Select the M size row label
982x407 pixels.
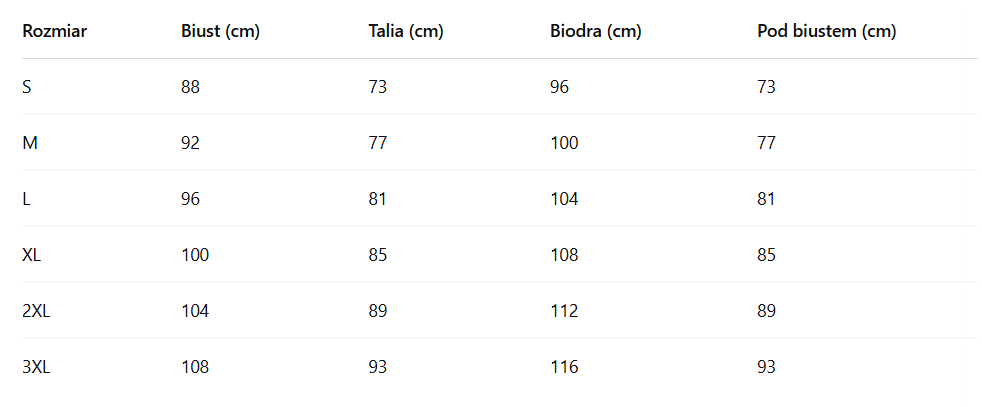[x=30, y=143]
